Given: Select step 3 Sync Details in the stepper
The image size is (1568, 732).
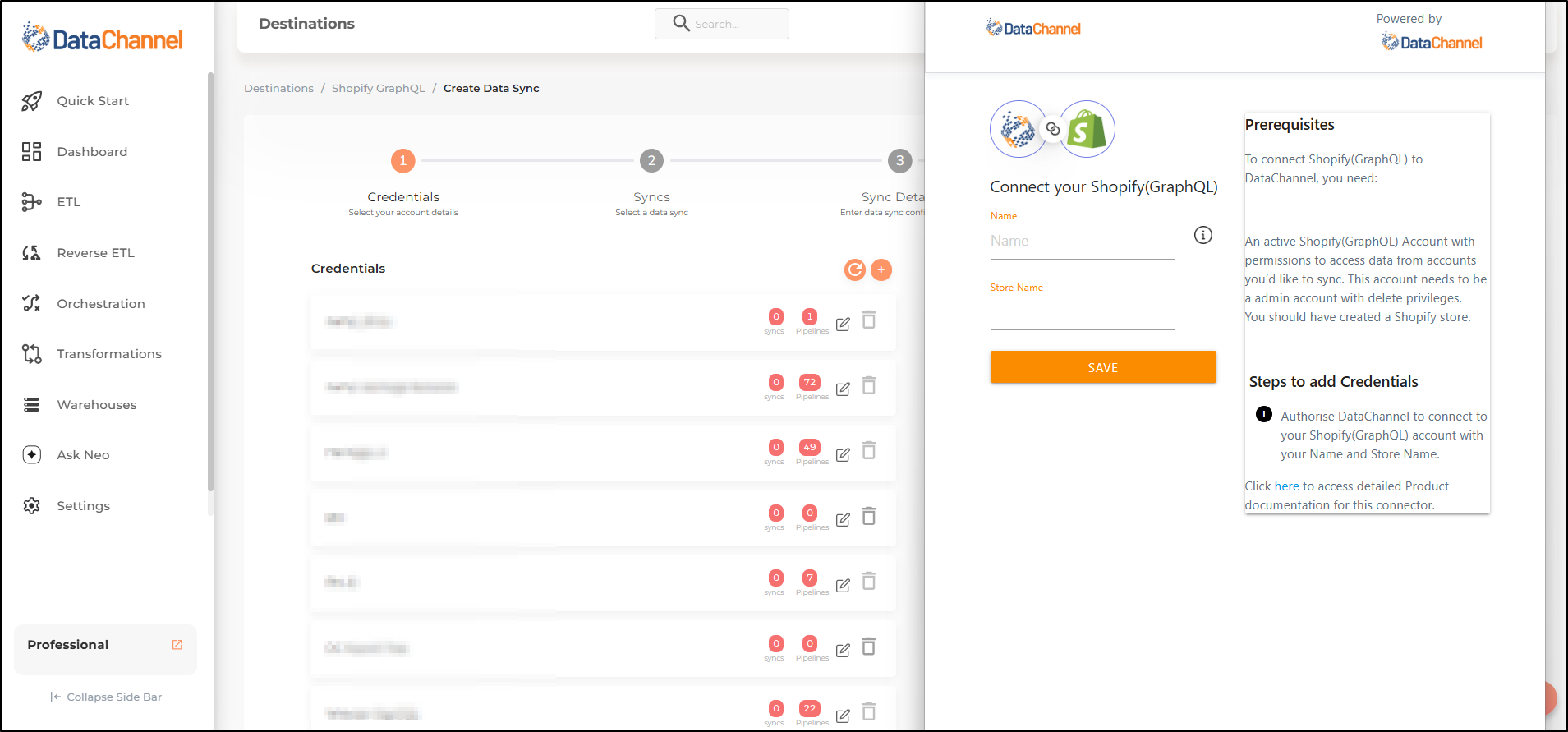Looking at the screenshot, I should pyautogui.click(x=899, y=161).
